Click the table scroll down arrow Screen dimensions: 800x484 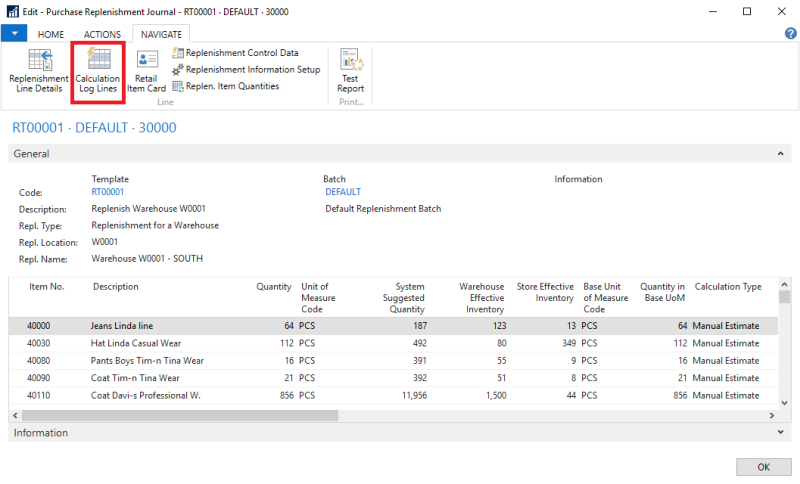(x=785, y=403)
